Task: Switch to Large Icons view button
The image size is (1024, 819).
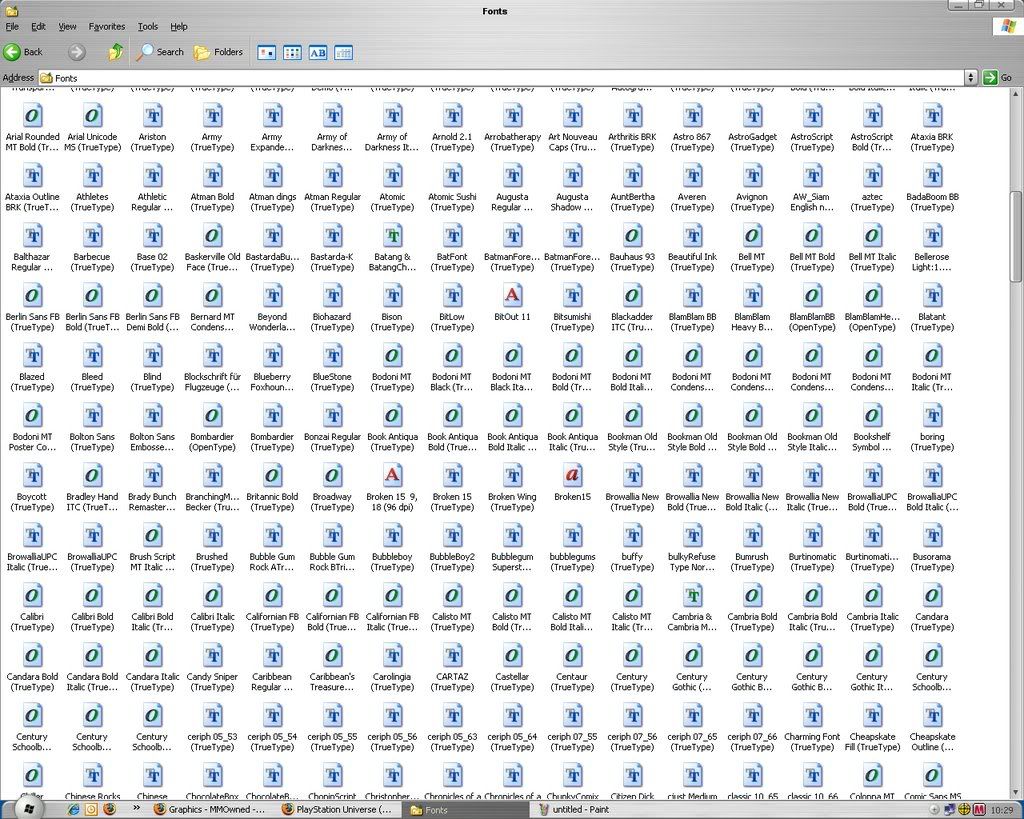Action: pos(266,53)
